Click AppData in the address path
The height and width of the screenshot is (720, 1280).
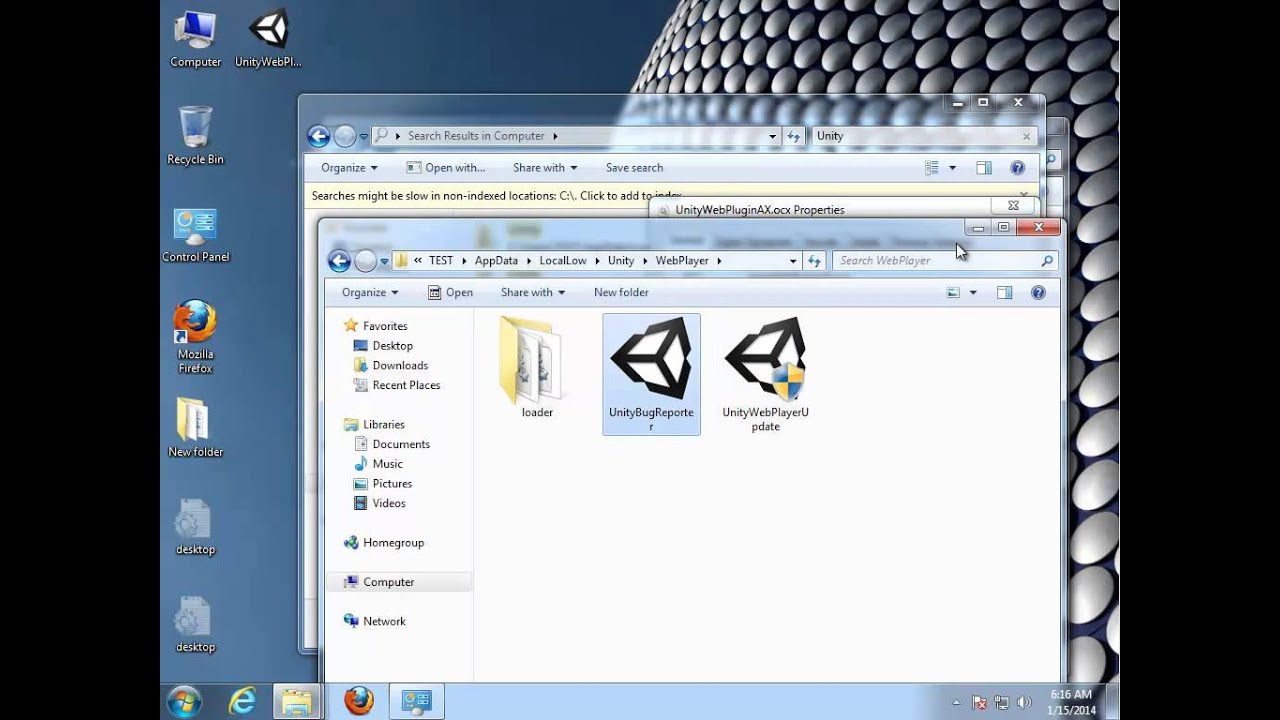(x=496, y=261)
